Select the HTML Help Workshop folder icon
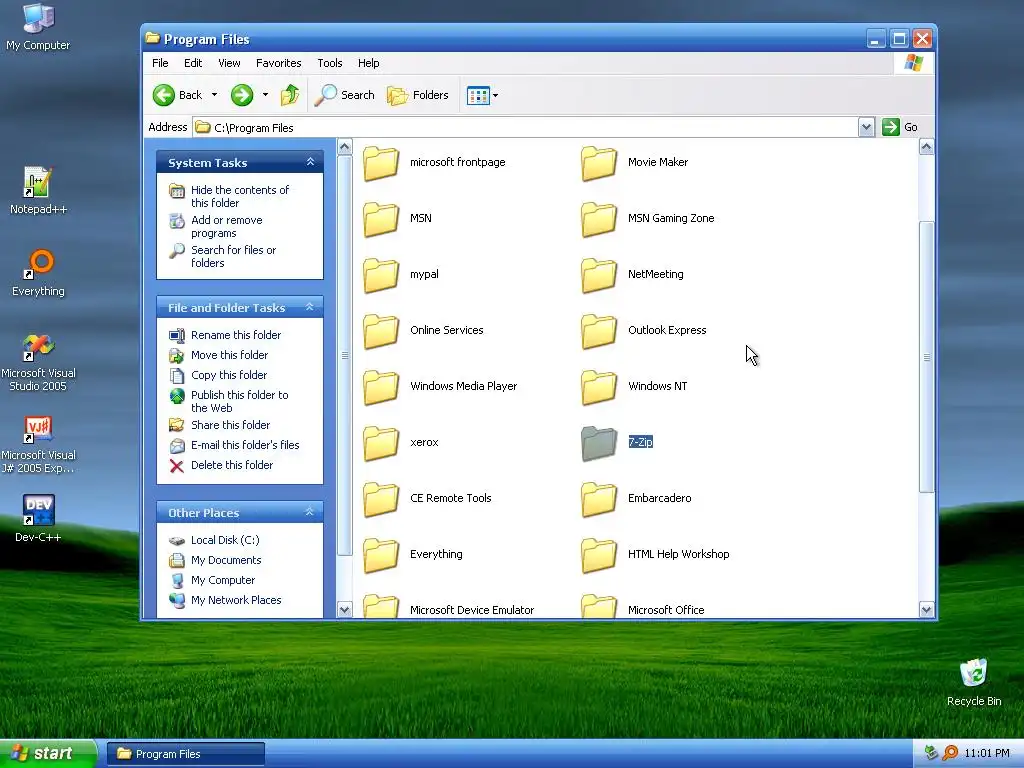The height and width of the screenshot is (768, 1024). [x=599, y=555]
